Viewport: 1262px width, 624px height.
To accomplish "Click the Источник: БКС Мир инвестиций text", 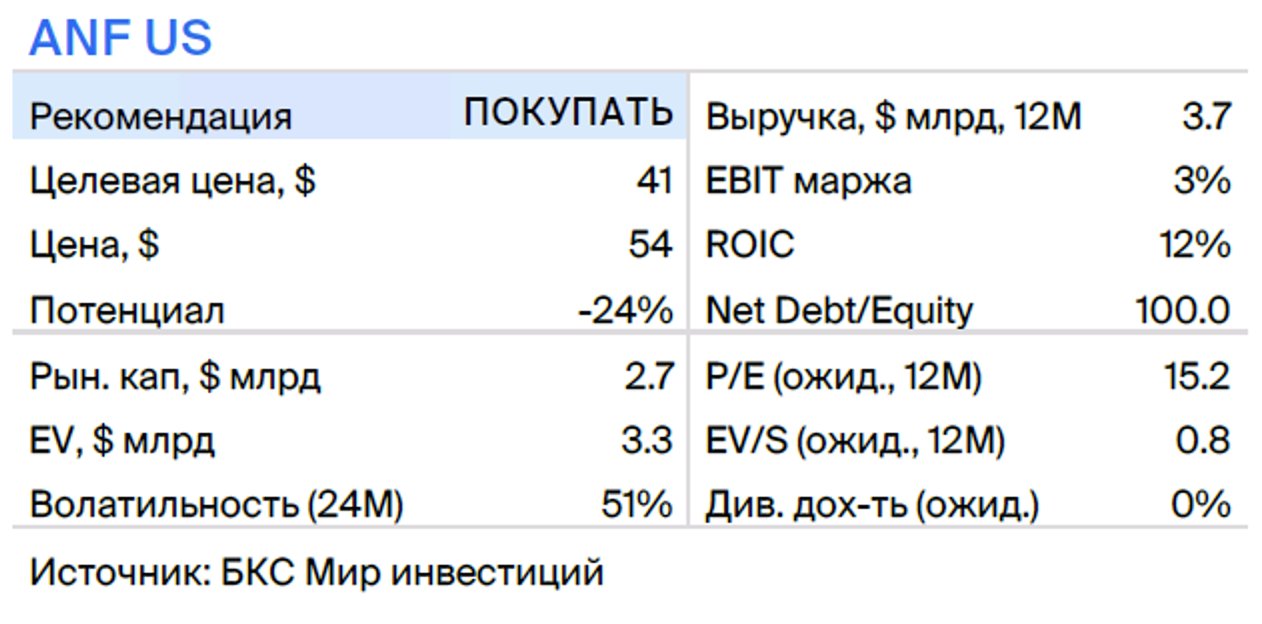I will click(x=317, y=573).
